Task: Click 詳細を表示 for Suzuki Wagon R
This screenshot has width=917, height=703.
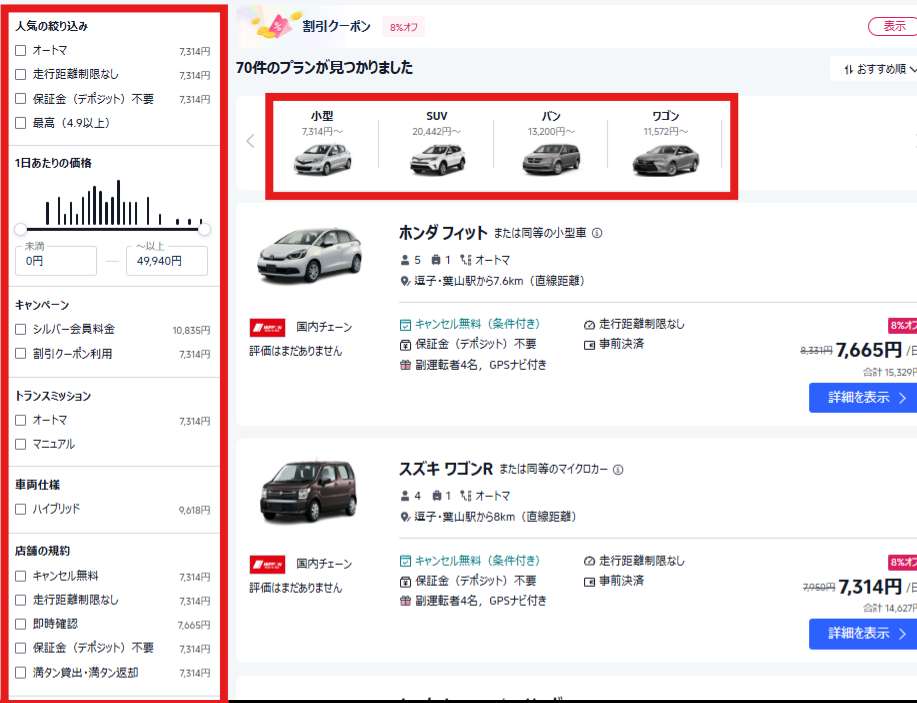Action: point(863,634)
